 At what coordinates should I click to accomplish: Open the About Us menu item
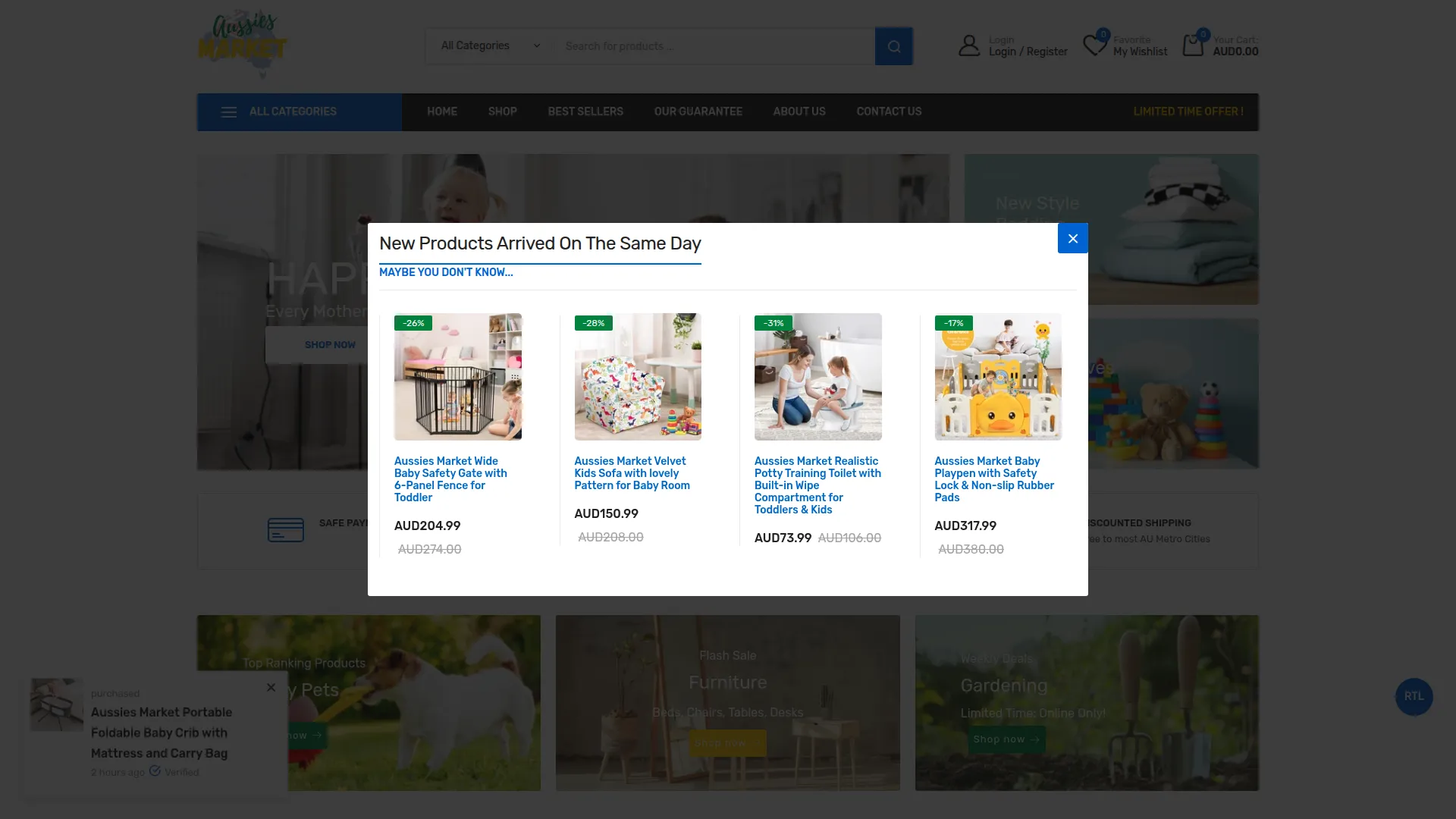pos(799,111)
